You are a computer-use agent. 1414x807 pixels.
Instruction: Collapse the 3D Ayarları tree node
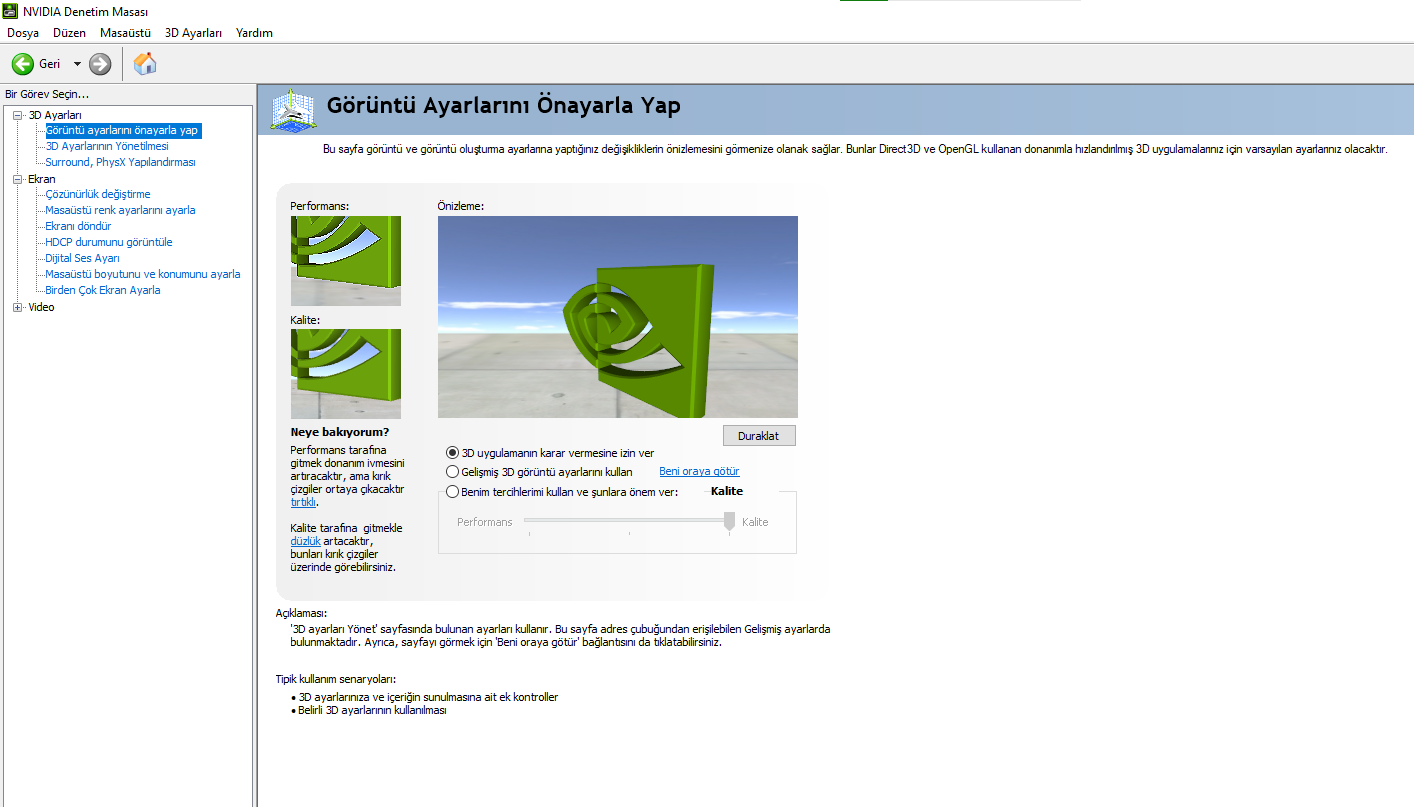click(17, 115)
